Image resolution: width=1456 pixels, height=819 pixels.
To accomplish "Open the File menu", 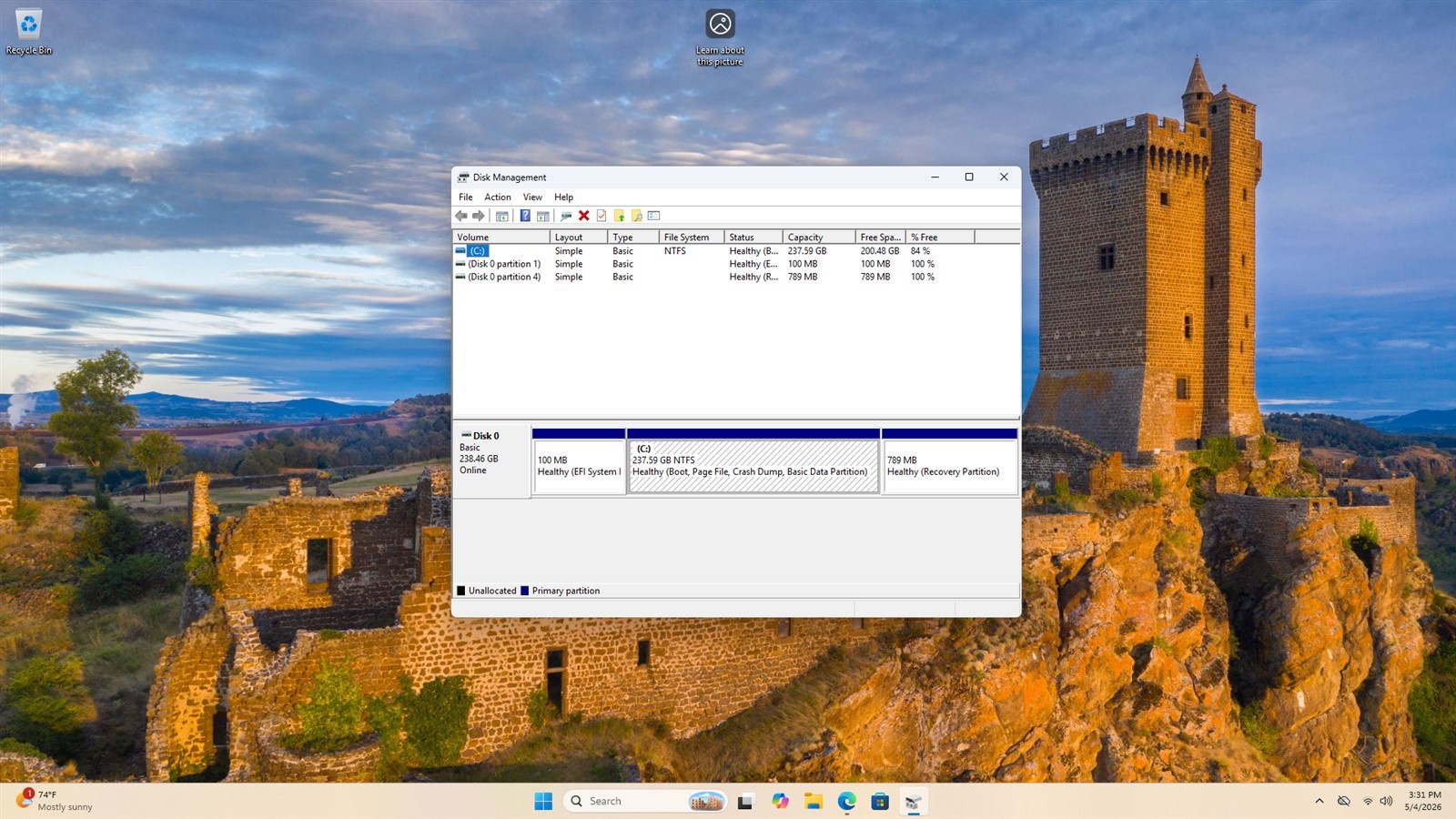I will (x=465, y=197).
